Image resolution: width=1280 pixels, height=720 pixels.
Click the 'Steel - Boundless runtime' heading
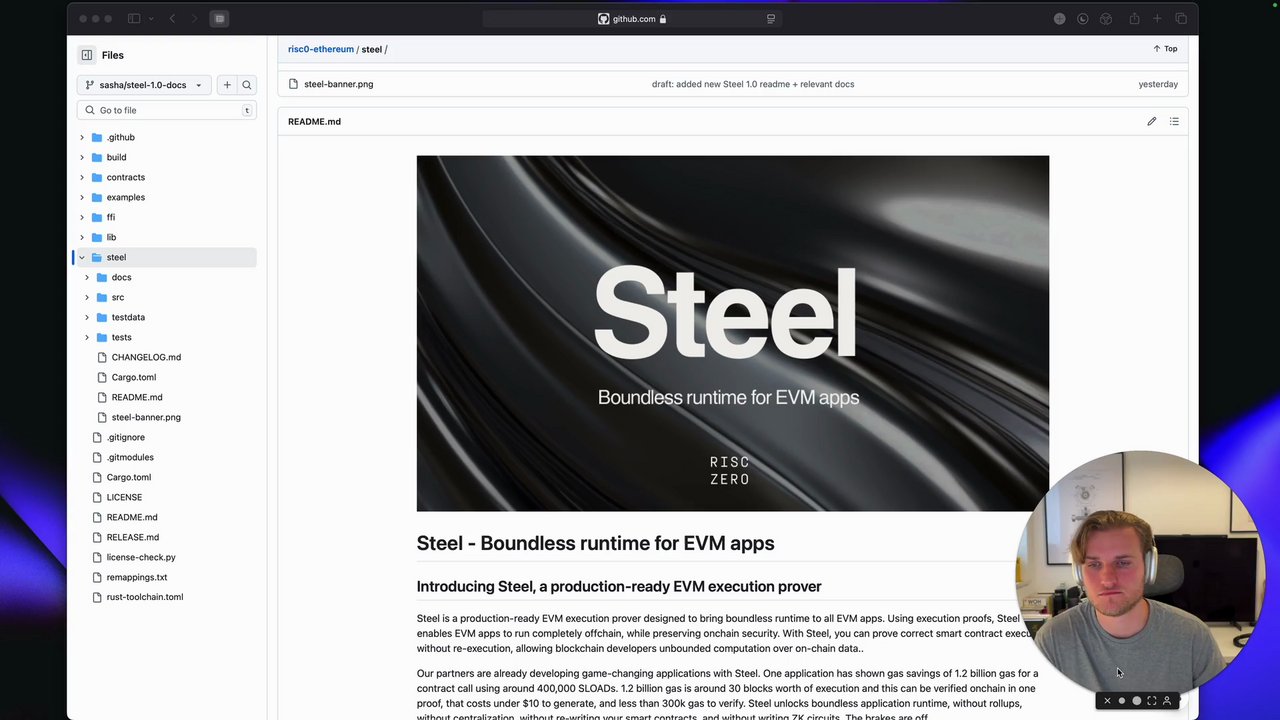(596, 543)
